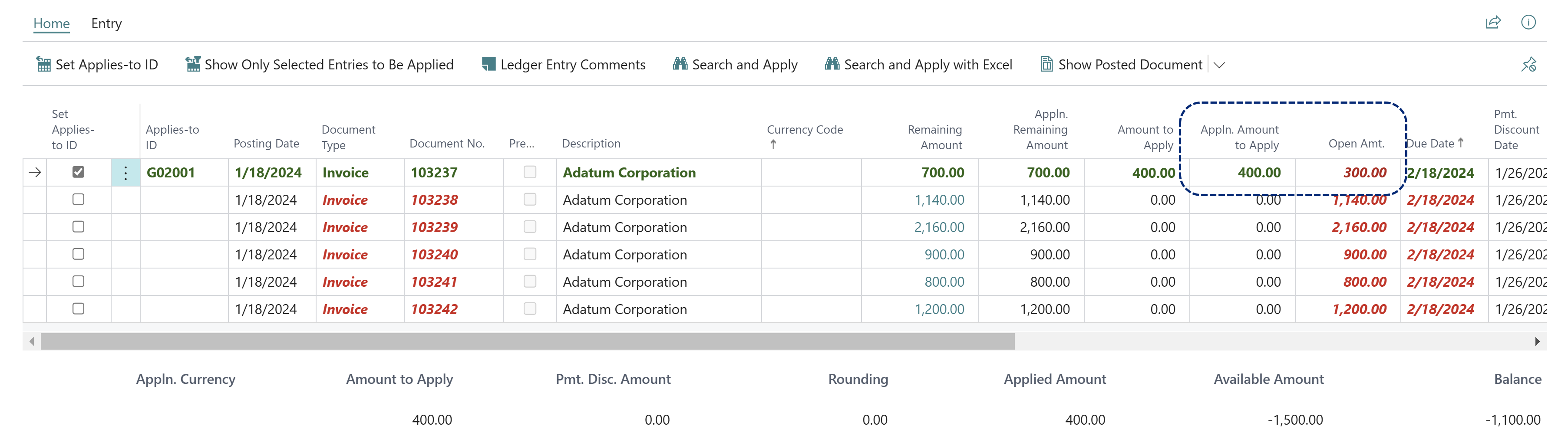Click the Show Posted Document page icon
Image resolution: width=1568 pixels, height=439 pixels.
1046,64
